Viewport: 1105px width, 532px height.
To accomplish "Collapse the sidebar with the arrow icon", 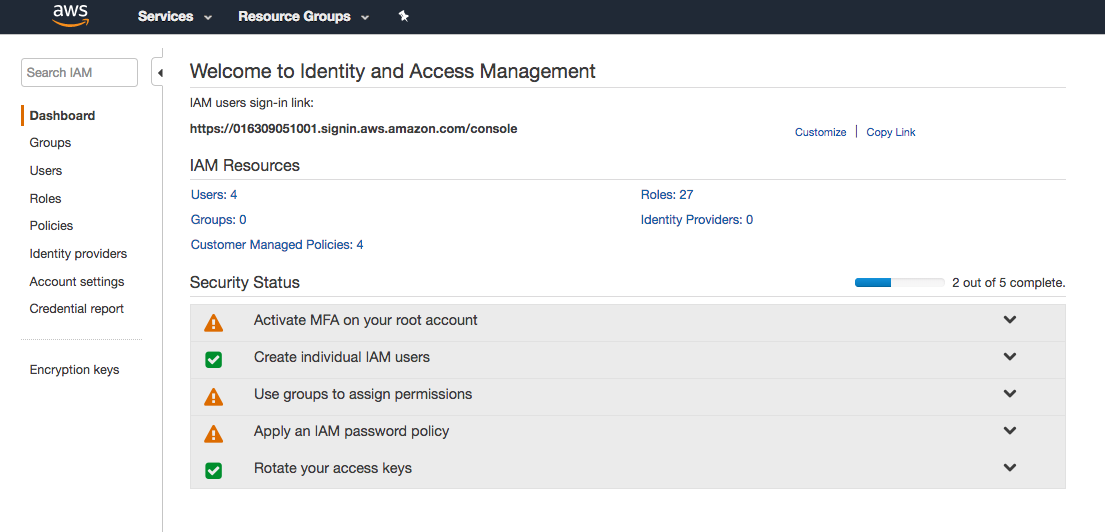I will [x=159, y=72].
